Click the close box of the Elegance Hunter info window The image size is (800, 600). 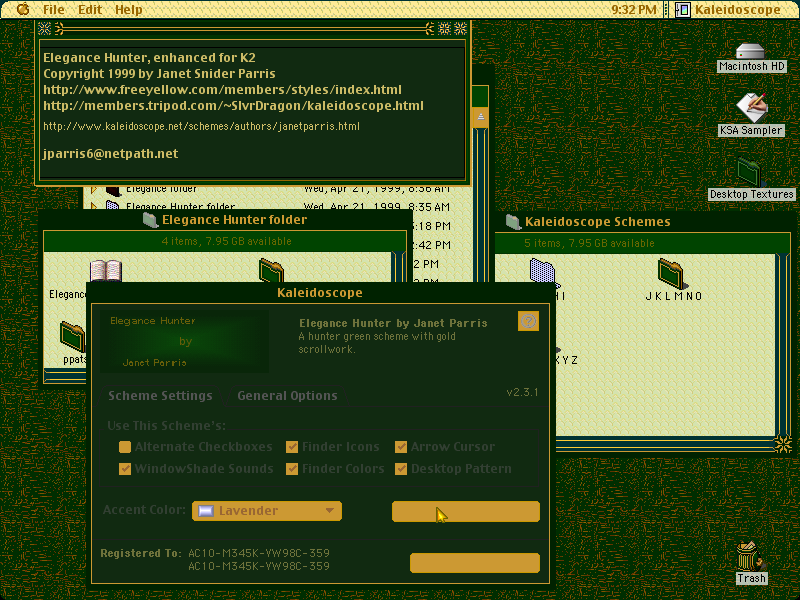point(44,29)
